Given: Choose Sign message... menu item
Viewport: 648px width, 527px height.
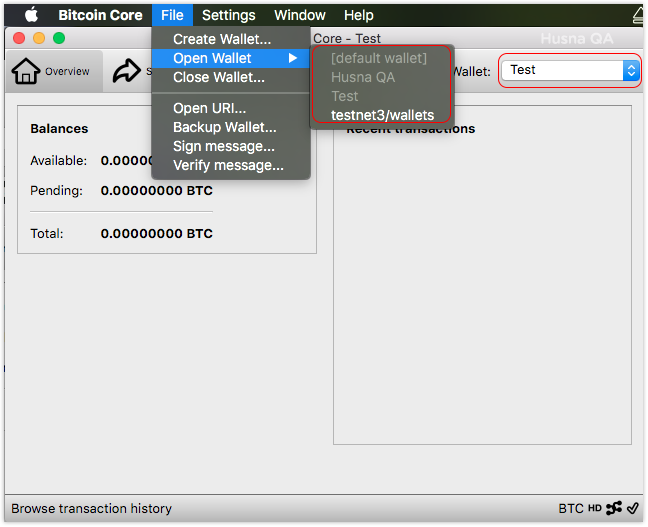Looking at the screenshot, I should [x=231, y=146].
